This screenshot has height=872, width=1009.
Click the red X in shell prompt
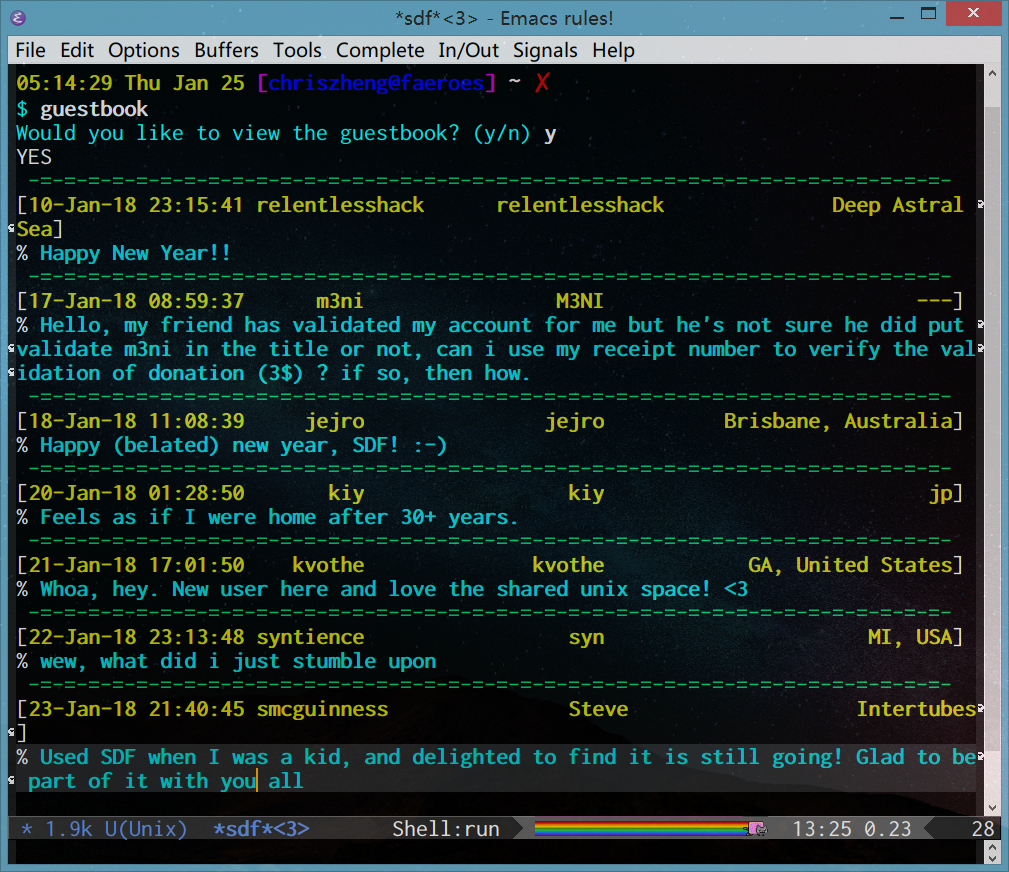[x=542, y=83]
